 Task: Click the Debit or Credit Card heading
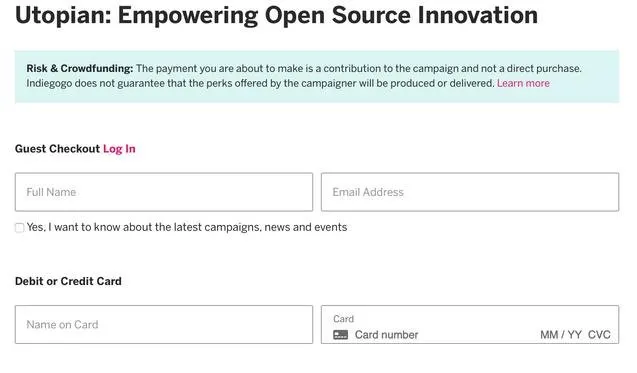[x=68, y=281]
